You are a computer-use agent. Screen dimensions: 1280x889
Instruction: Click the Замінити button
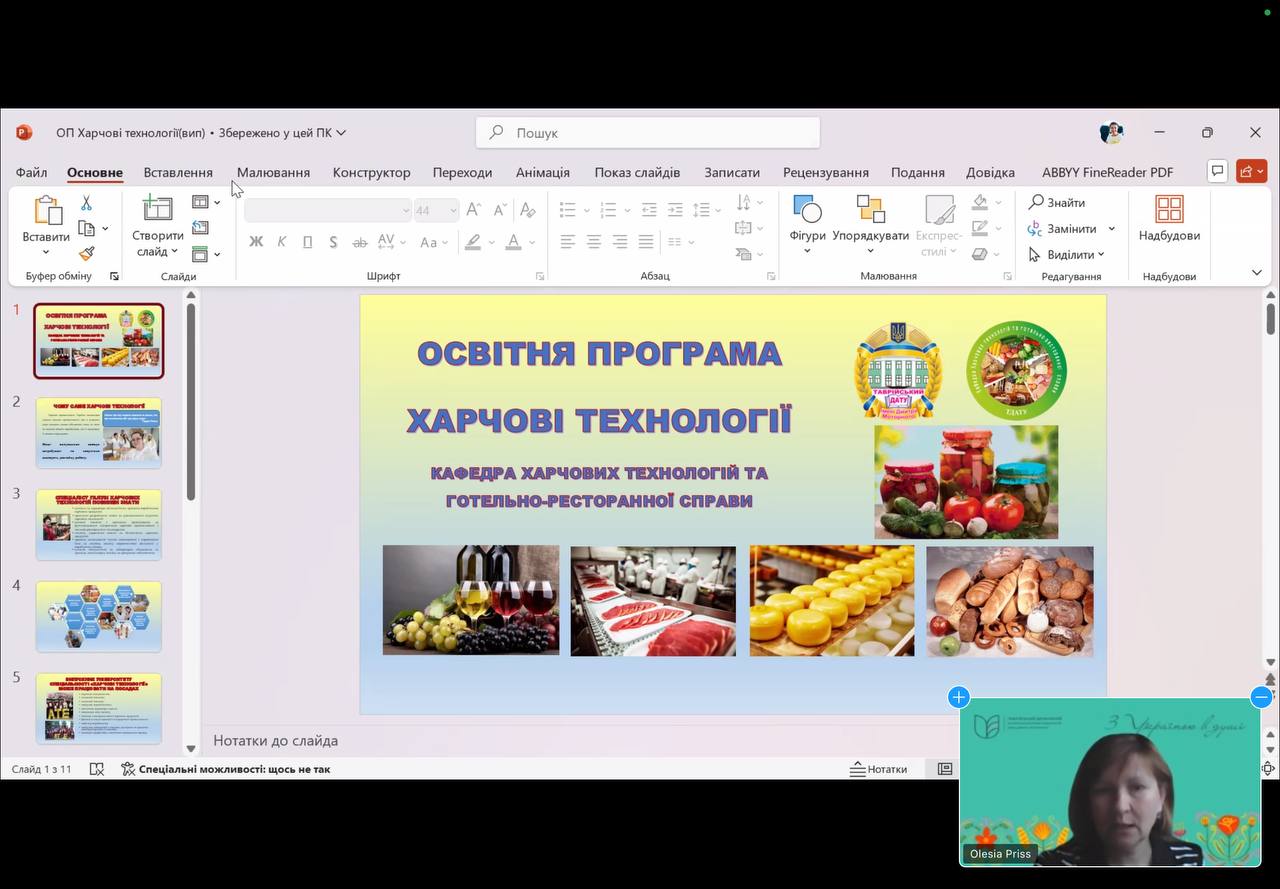[x=1071, y=229]
